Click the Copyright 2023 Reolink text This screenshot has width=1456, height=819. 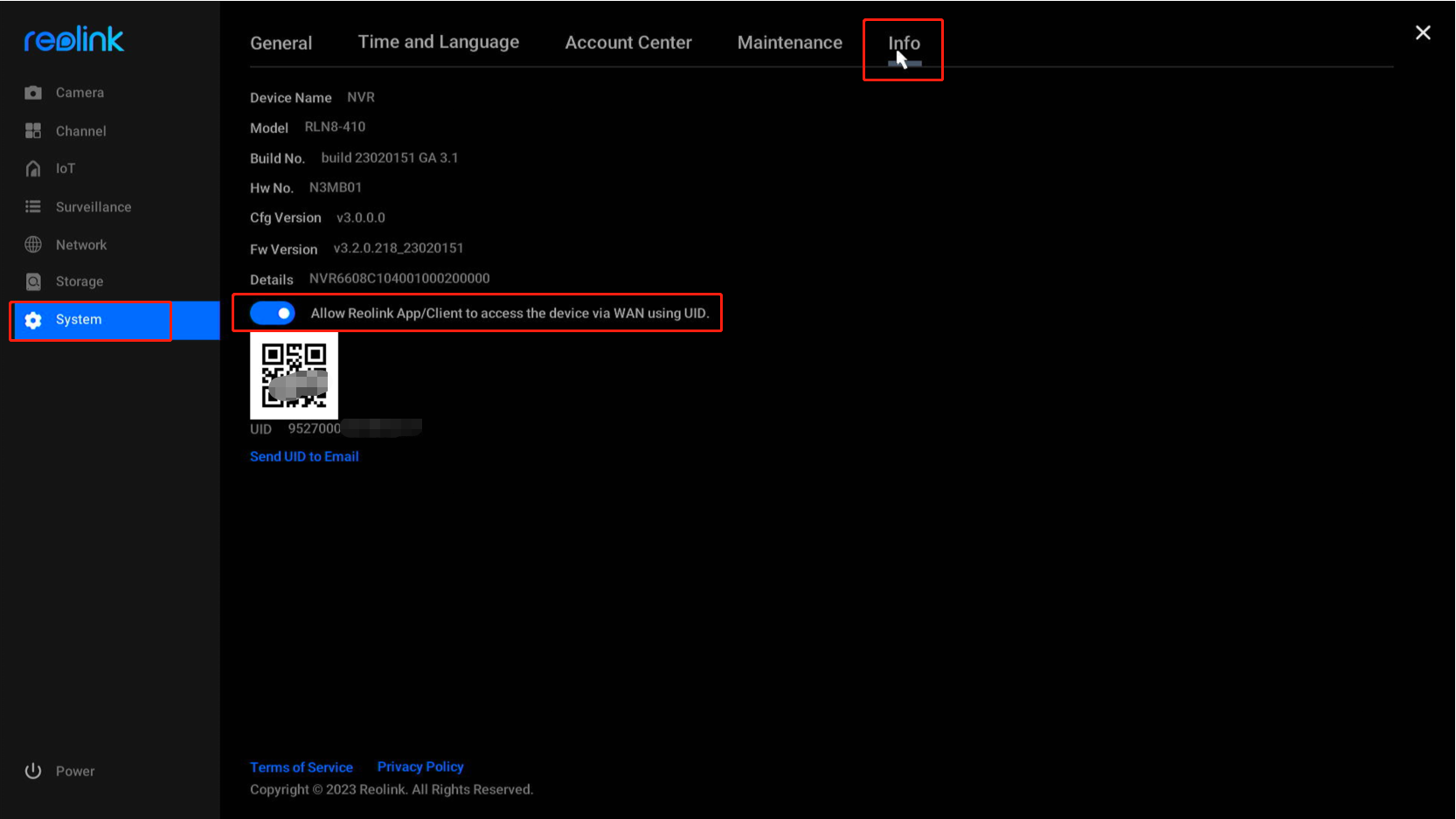[x=392, y=789]
